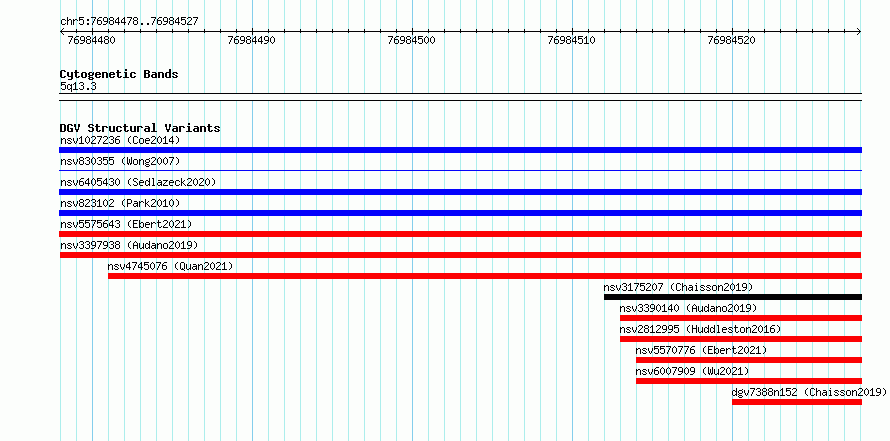The image size is (890, 441).
Task: Click the black bar under nsv3175207
Action: pos(733,297)
